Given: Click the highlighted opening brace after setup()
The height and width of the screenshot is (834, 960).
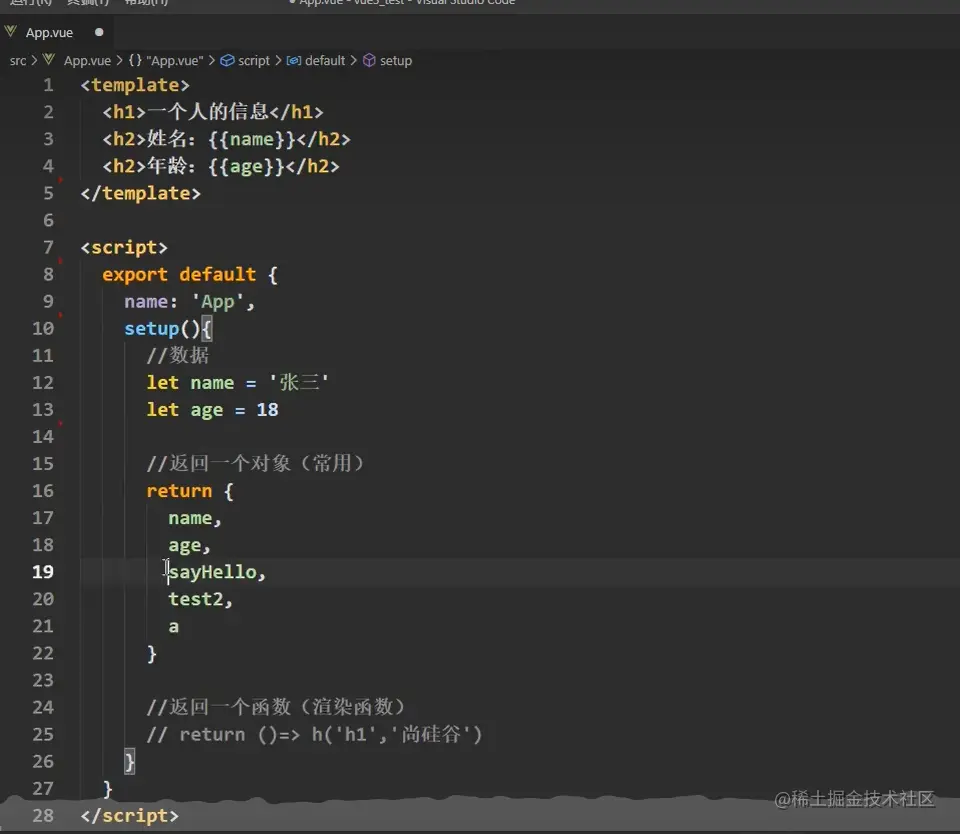Looking at the screenshot, I should 206,329.
